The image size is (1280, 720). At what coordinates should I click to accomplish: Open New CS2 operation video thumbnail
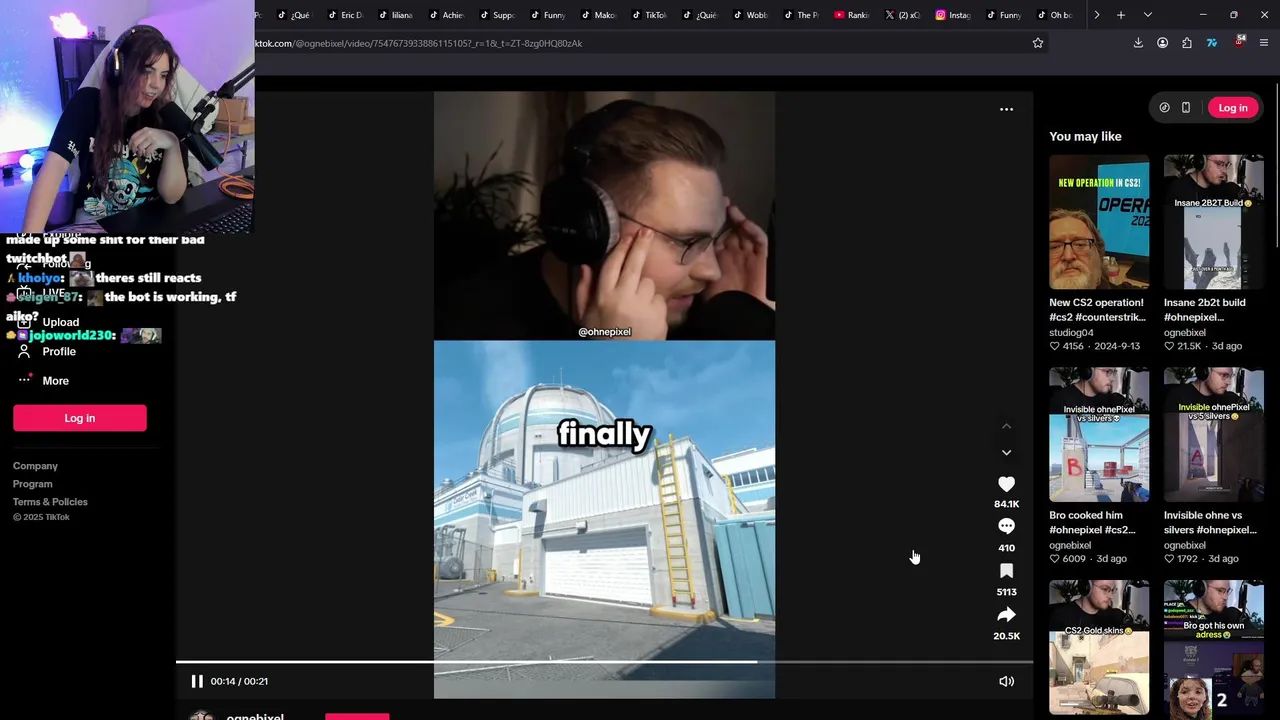tap(1099, 222)
